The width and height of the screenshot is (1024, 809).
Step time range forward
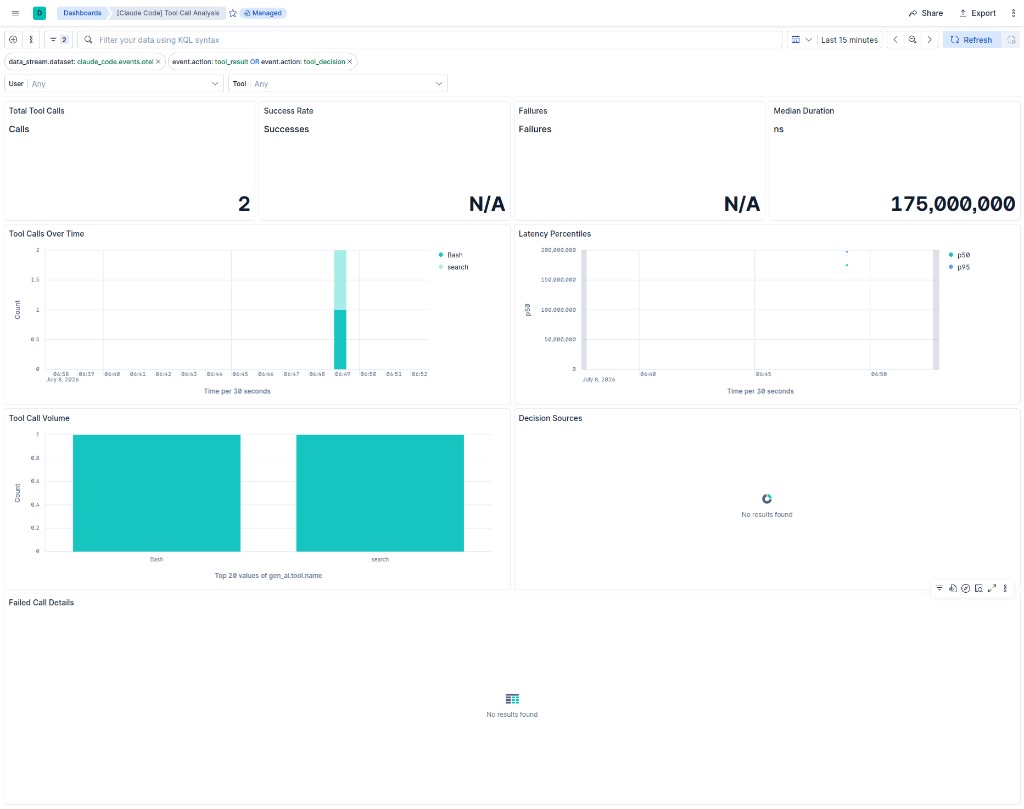click(x=929, y=40)
